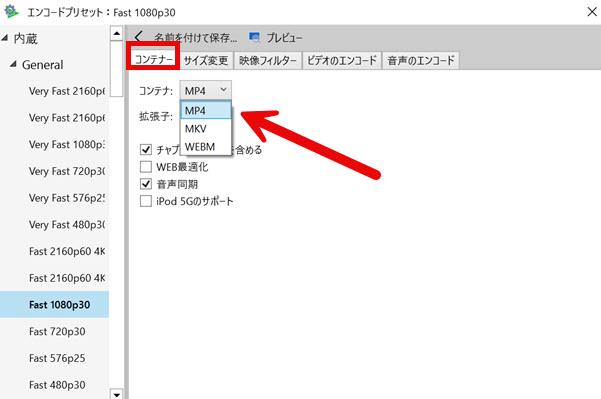The height and width of the screenshot is (399, 601).
Task: Enable iPod 5Gのサポート checkbox
Action: 146,201
